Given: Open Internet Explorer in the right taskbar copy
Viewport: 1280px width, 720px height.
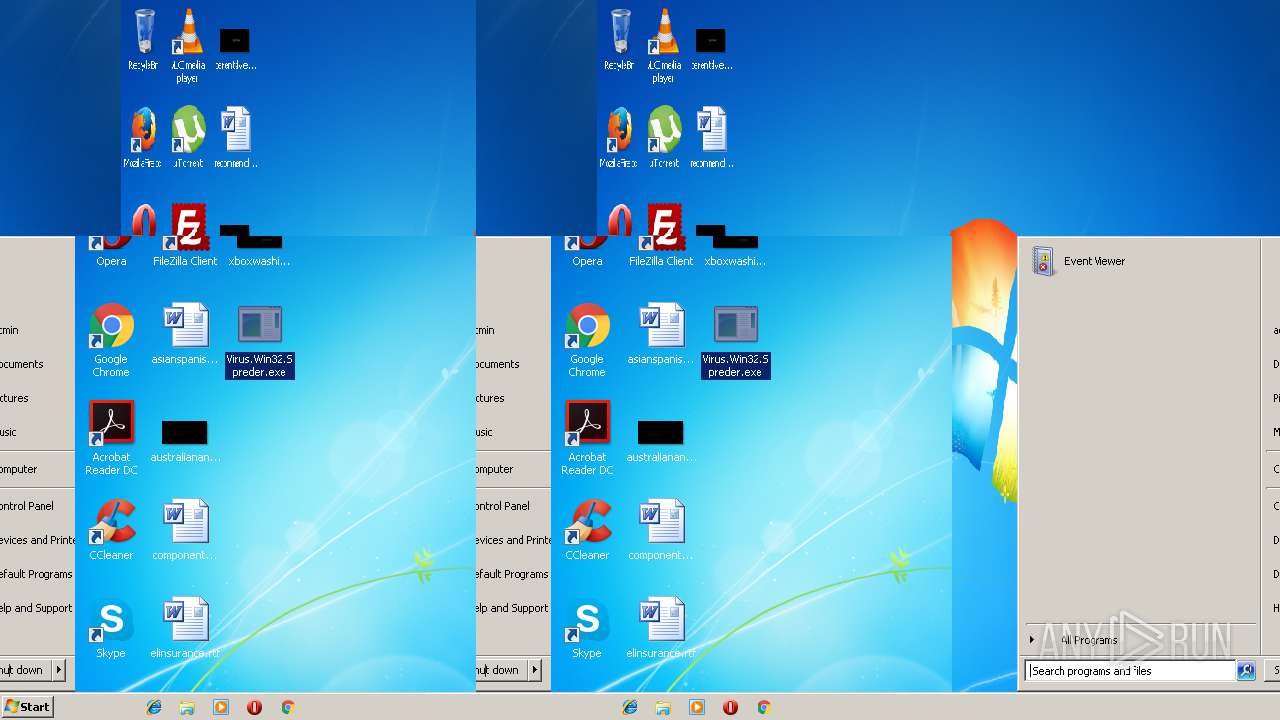Looking at the screenshot, I should pos(630,707).
